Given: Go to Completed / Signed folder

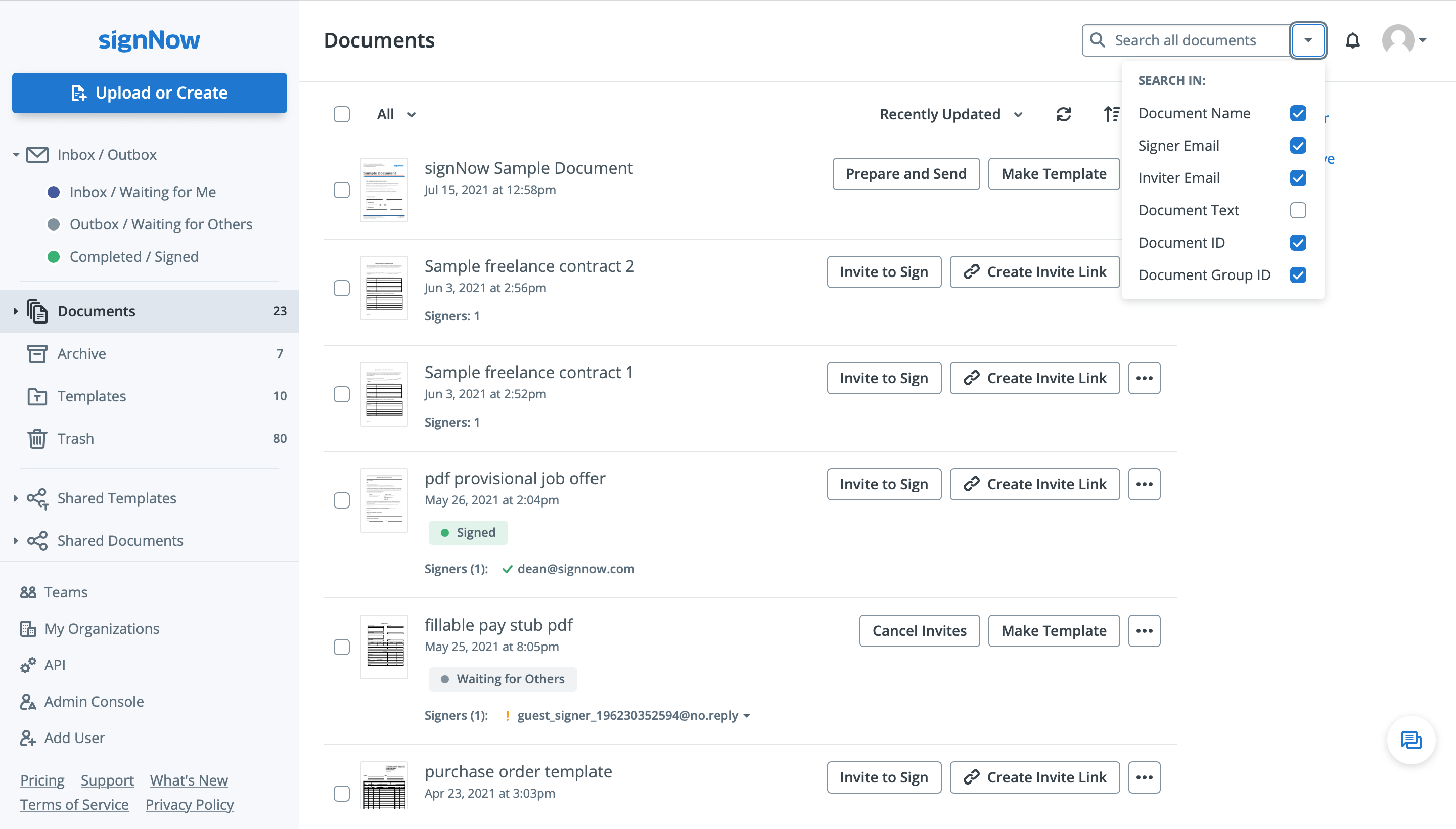Looking at the screenshot, I should pos(134,257).
